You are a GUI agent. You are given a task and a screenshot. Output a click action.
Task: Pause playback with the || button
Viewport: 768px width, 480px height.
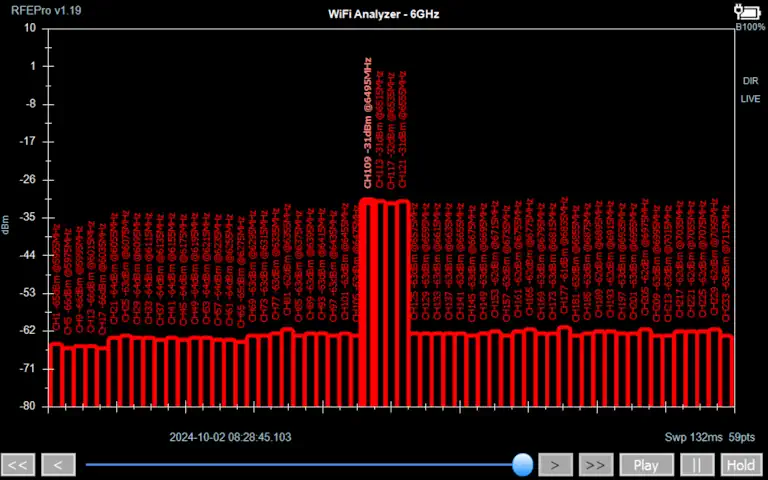[697, 465]
